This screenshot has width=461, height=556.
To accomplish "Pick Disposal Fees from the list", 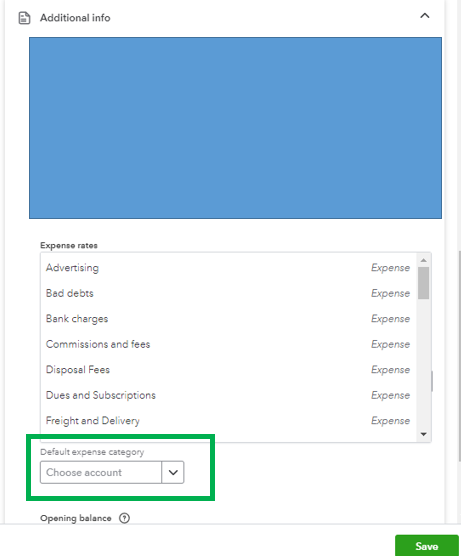I will pos(228,370).
